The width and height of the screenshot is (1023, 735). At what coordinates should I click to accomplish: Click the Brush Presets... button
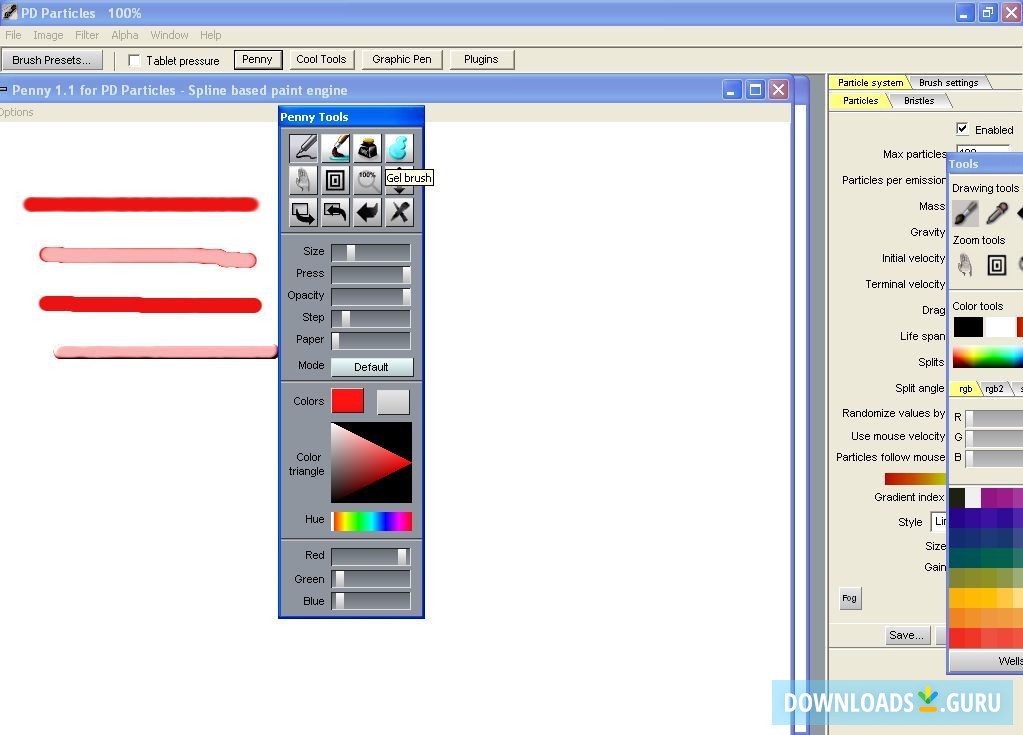pos(51,60)
